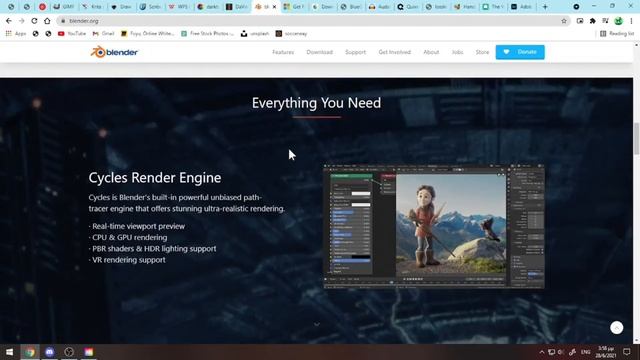The image size is (640, 360).
Task: Click the down chevron below the feature list
Action: coord(316,324)
